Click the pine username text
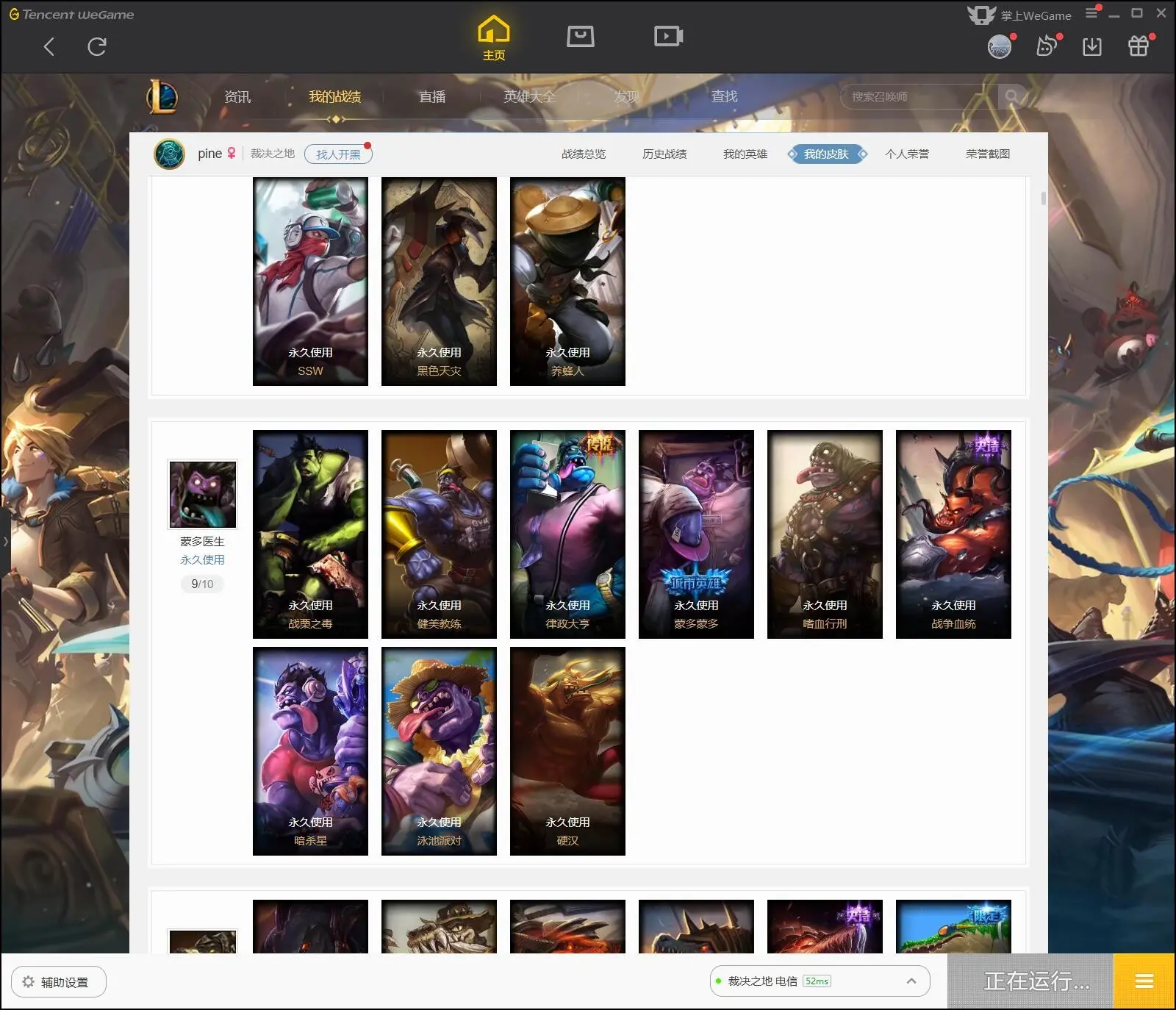This screenshot has width=1176, height=1010. [x=209, y=154]
